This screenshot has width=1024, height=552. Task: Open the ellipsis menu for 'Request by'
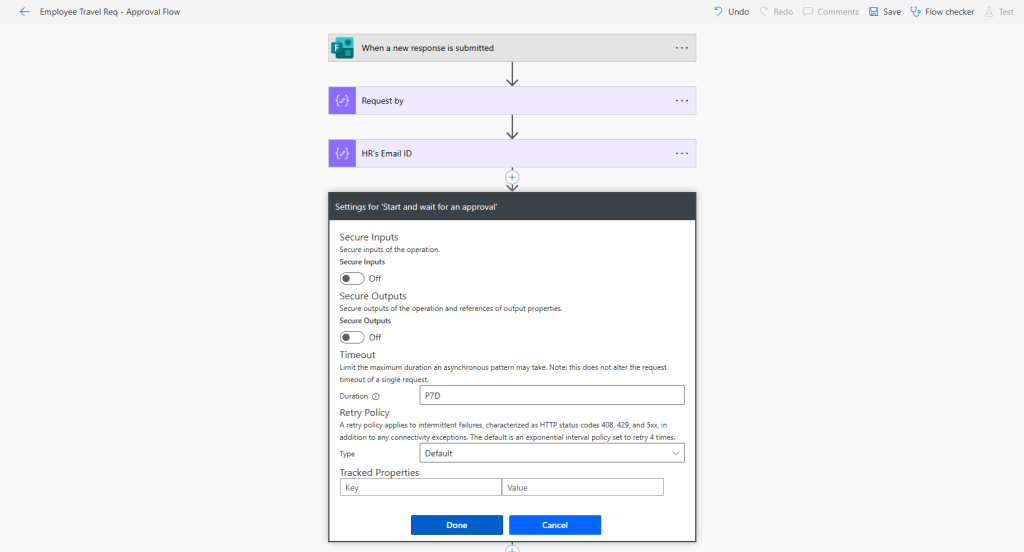(x=681, y=101)
